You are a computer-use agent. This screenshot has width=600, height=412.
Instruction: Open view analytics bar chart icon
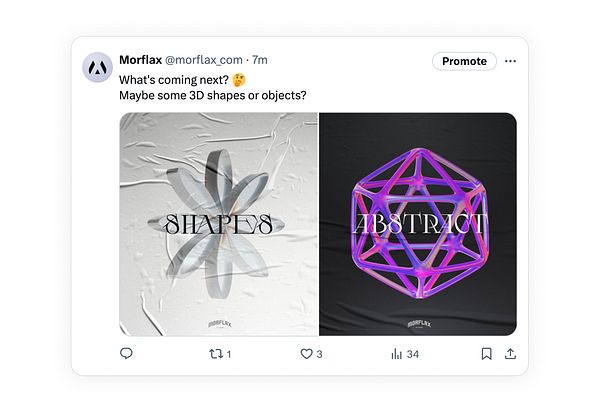tap(397, 353)
